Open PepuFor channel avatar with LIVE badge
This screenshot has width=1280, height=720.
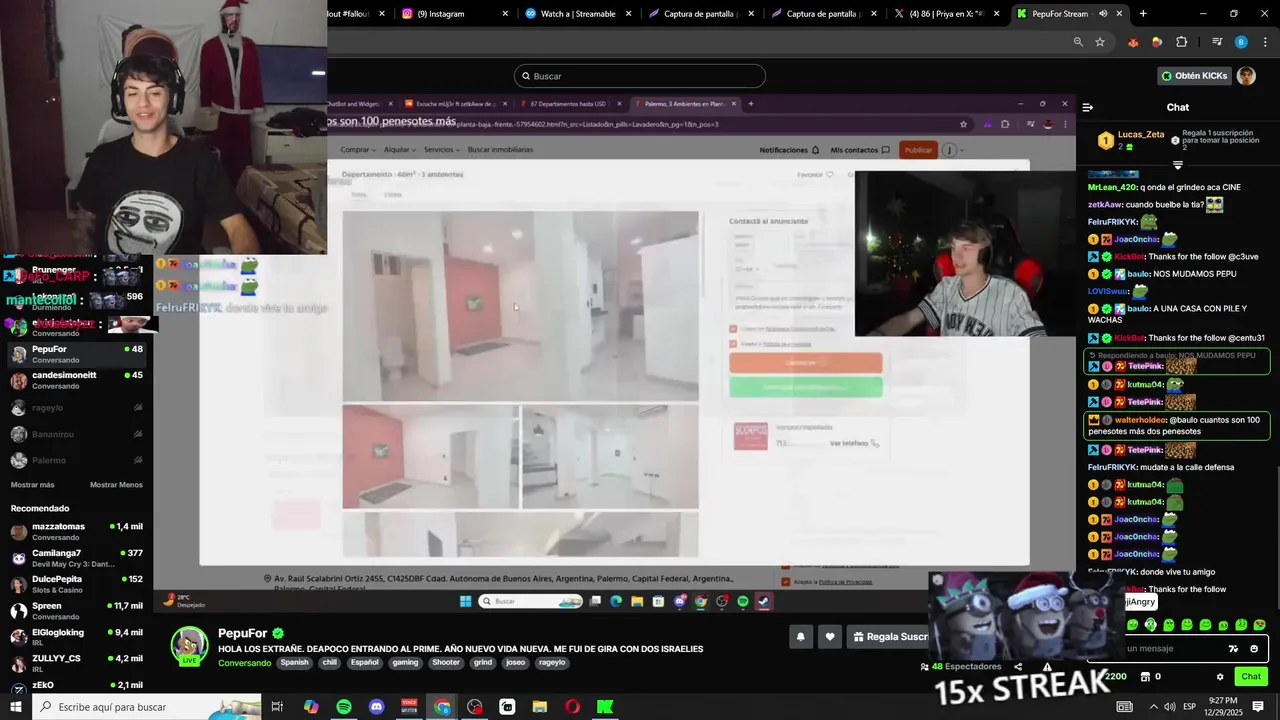pyautogui.click(x=189, y=646)
